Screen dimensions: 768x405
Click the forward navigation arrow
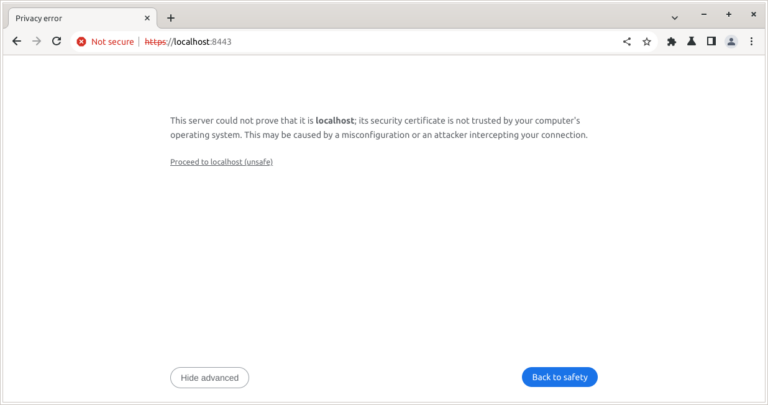[x=36, y=41]
